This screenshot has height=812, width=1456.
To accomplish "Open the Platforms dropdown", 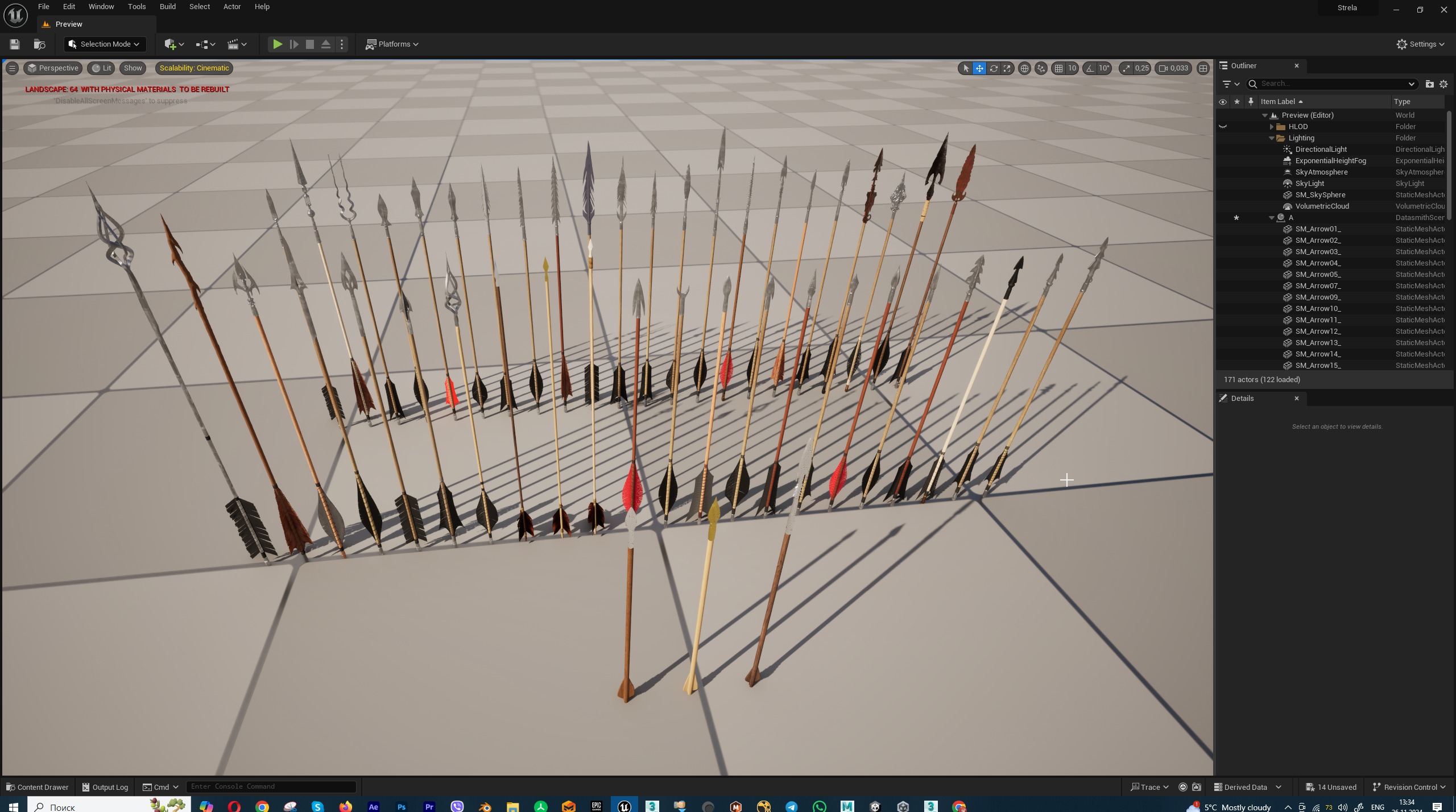I will tap(392, 44).
